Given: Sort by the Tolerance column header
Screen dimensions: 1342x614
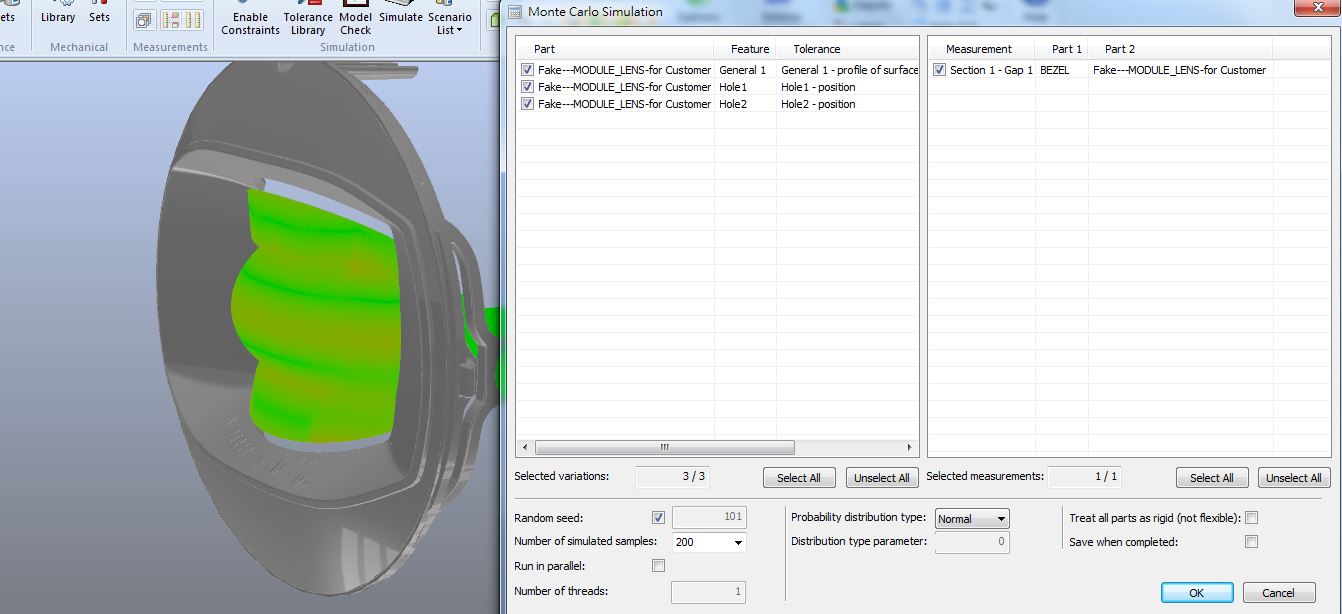Looking at the screenshot, I should (847, 49).
